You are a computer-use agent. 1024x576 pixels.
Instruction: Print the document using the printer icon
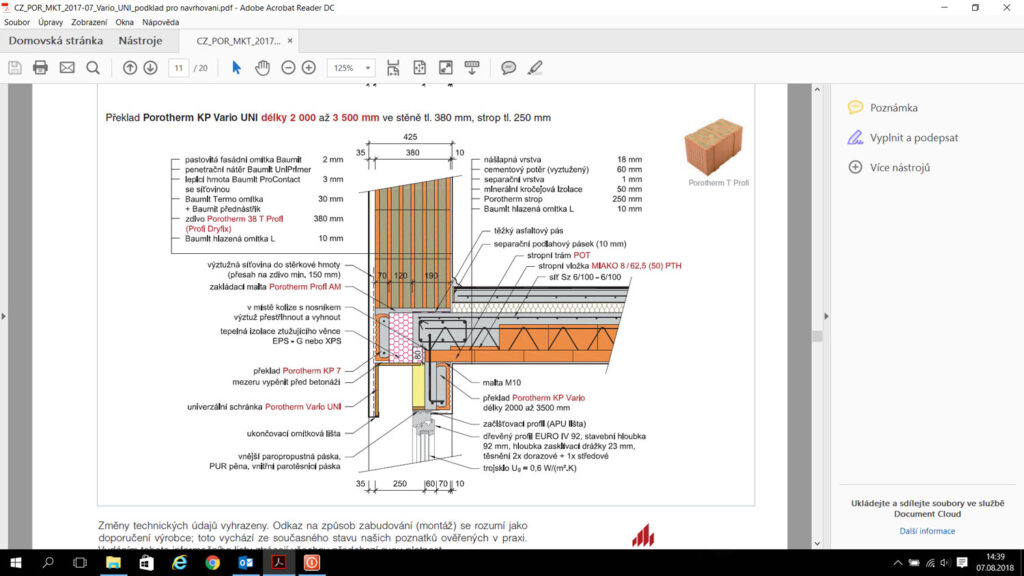tap(41, 68)
